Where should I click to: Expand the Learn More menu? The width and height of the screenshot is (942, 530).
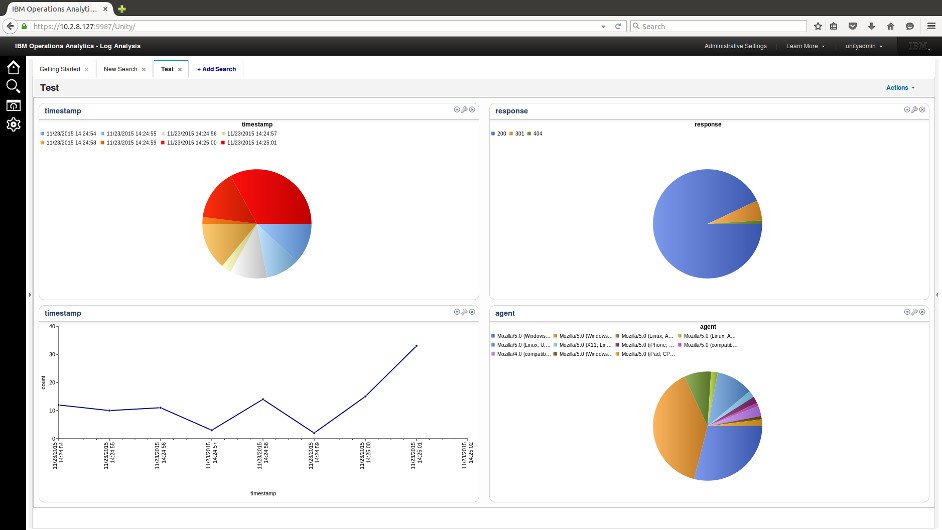pyautogui.click(x=805, y=46)
